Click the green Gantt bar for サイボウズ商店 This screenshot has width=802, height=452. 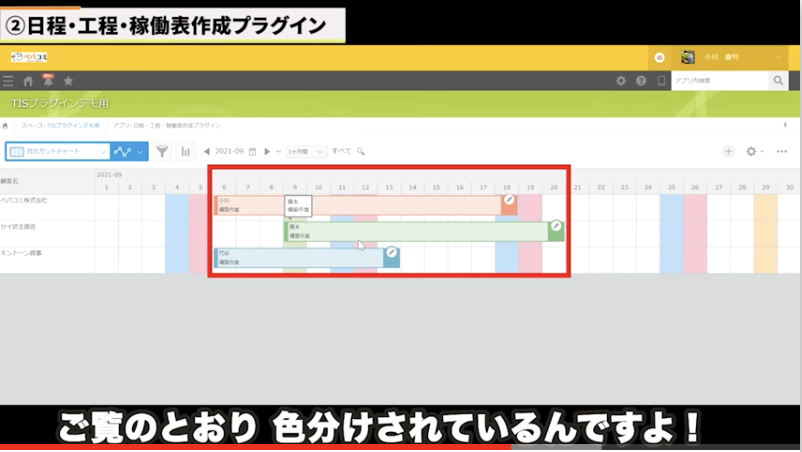[x=420, y=231]
